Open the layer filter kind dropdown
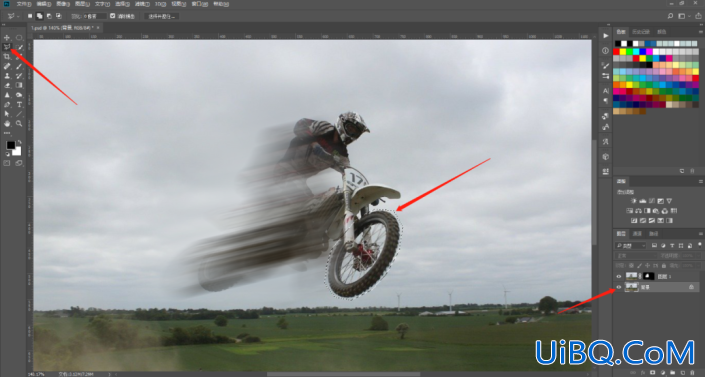Image resolution: width=705 pixels, height=377 pixels. point(631,246)
